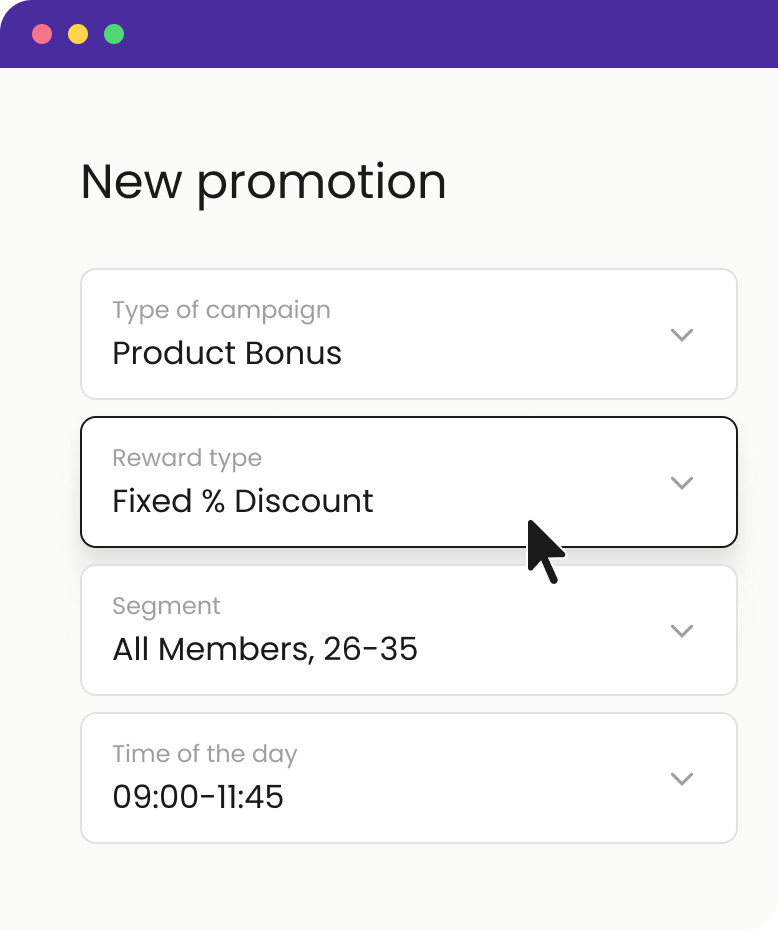Image resolution: width=778 pixels, height=930 pixels.
Task: Click the Time of the day label
Action: point(205,754)
